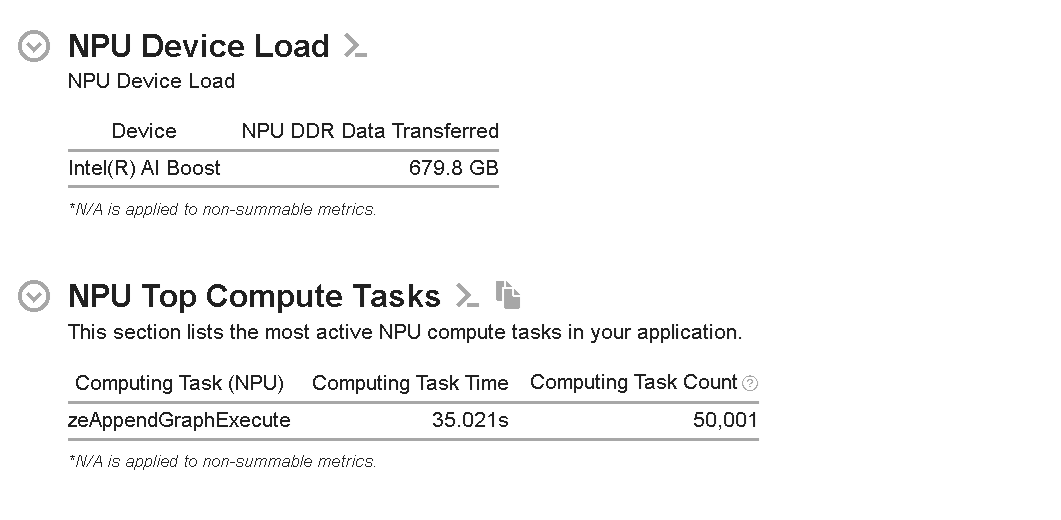The width and height of the screenshot is (1061, 520).
Task: Click the Device column header
Action: [x=144, y=131]
